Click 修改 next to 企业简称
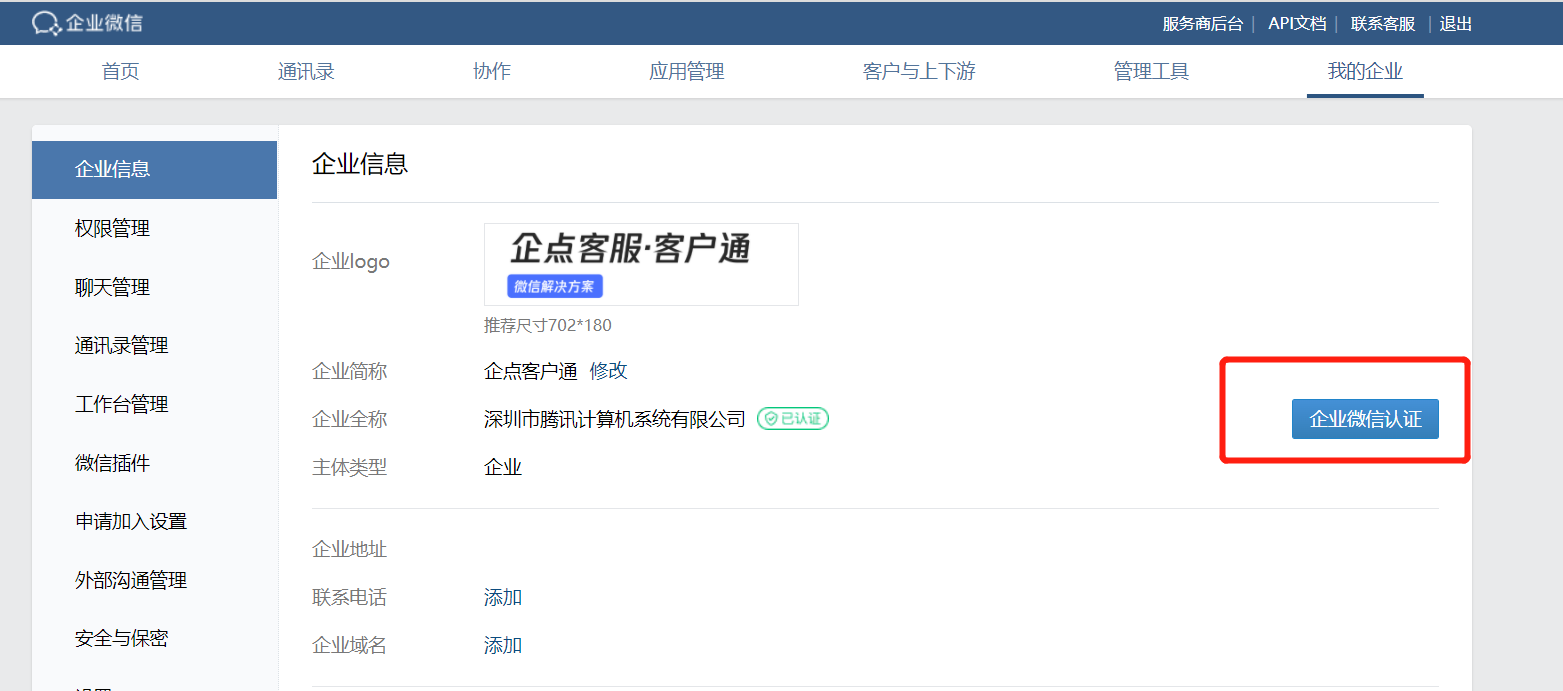Screen dimensions: 1563x691 click(x=608, y=371)
